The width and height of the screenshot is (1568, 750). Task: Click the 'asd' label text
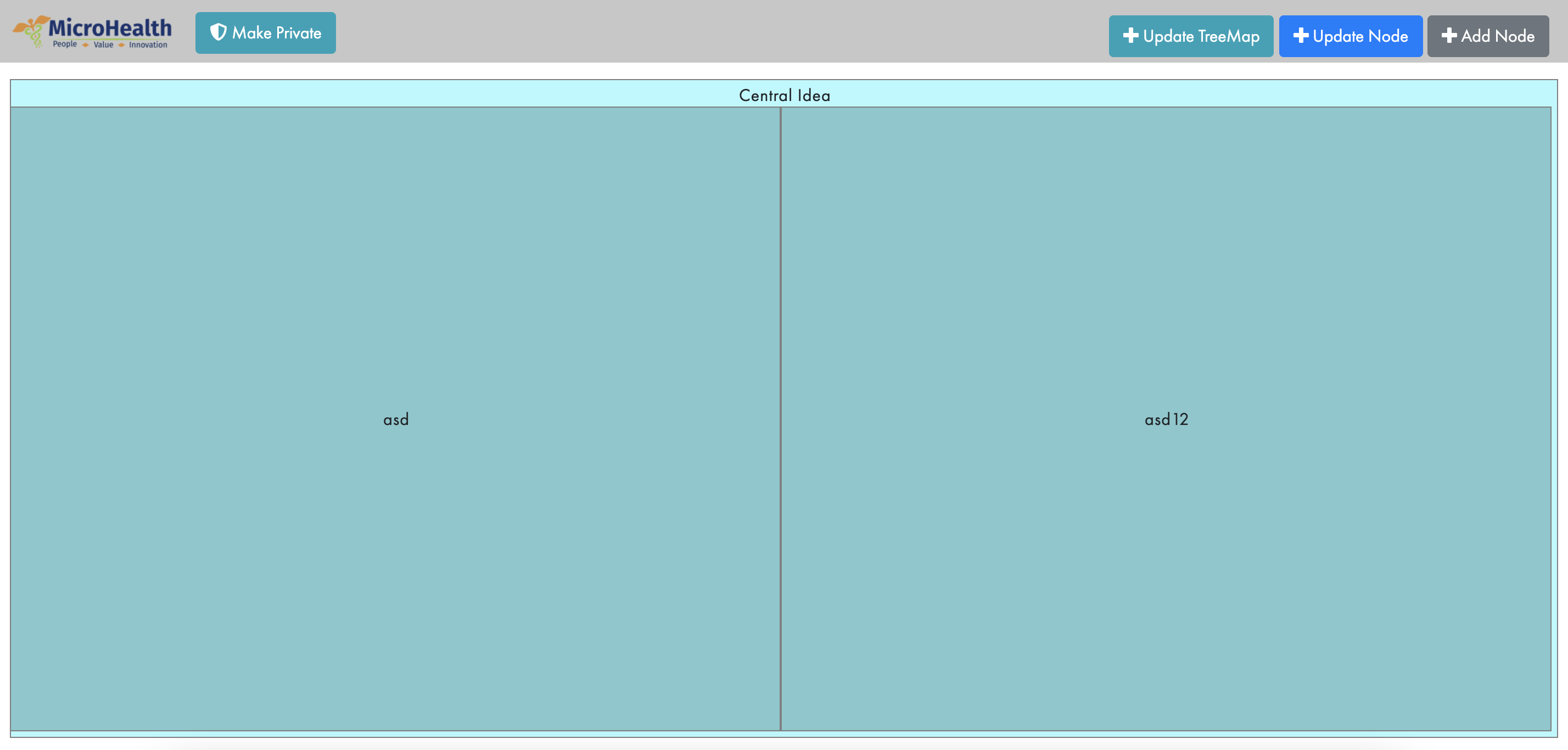[395, 418]
